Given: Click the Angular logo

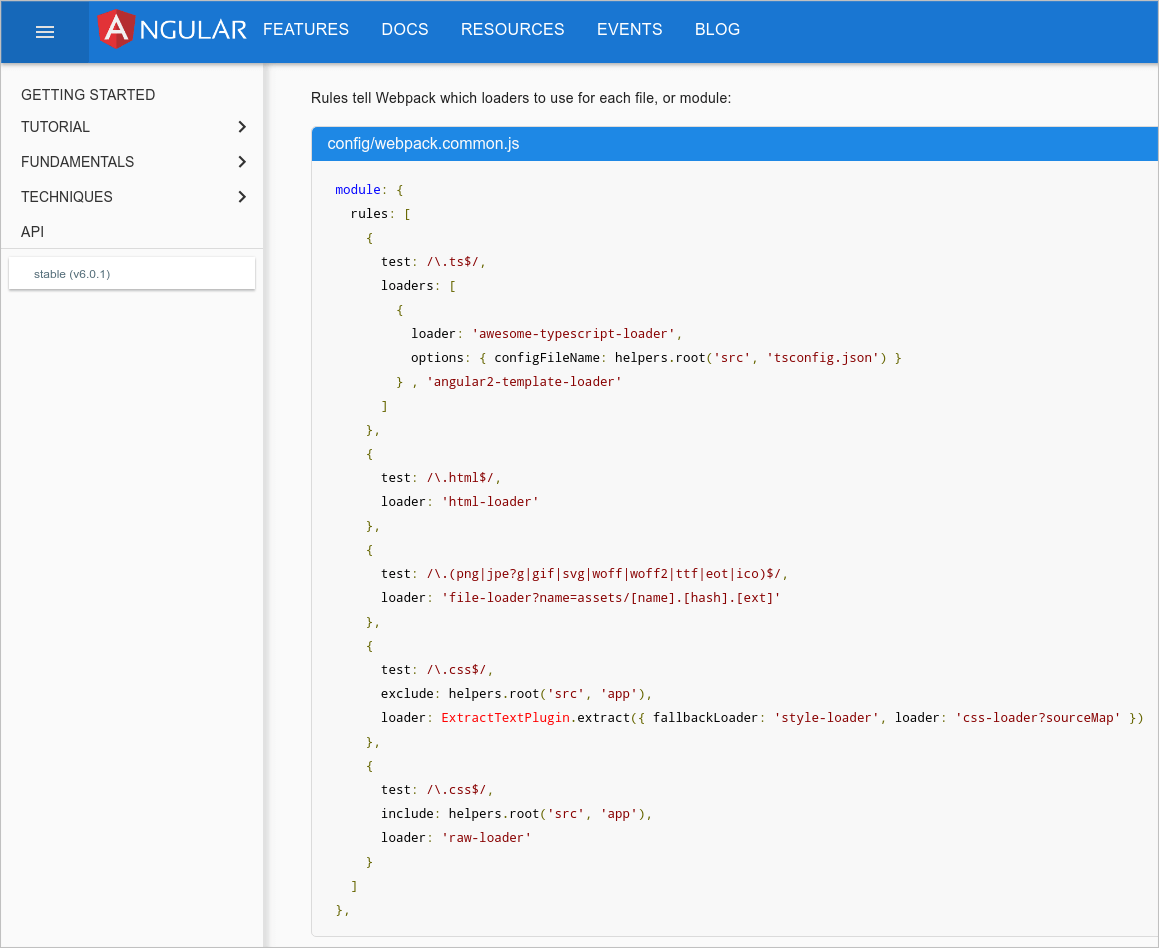Looking at the screenshot, I should point(171,30).
